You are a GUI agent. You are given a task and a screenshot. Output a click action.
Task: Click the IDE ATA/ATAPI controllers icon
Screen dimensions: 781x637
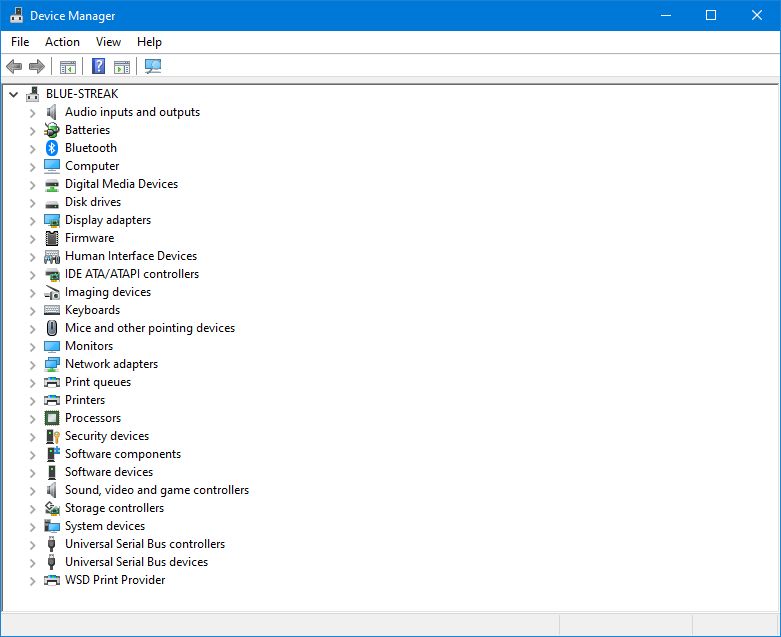click(x=52, y=274)
